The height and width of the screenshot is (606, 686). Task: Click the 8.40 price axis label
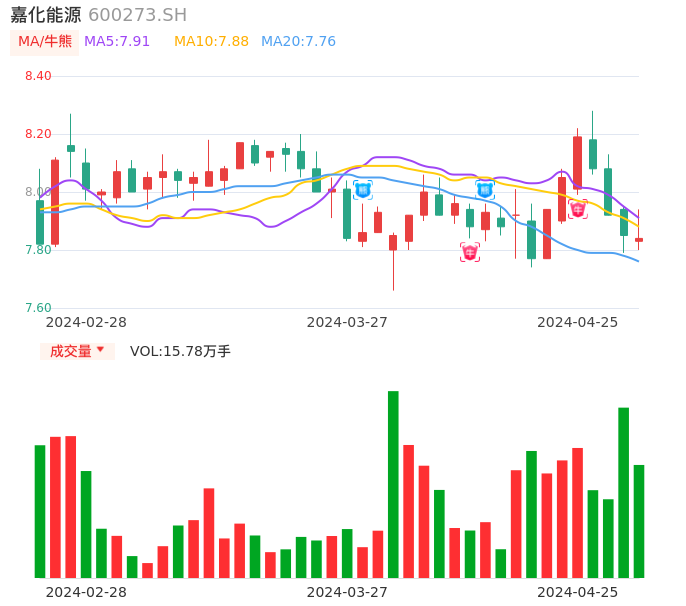tap(37, 76)
